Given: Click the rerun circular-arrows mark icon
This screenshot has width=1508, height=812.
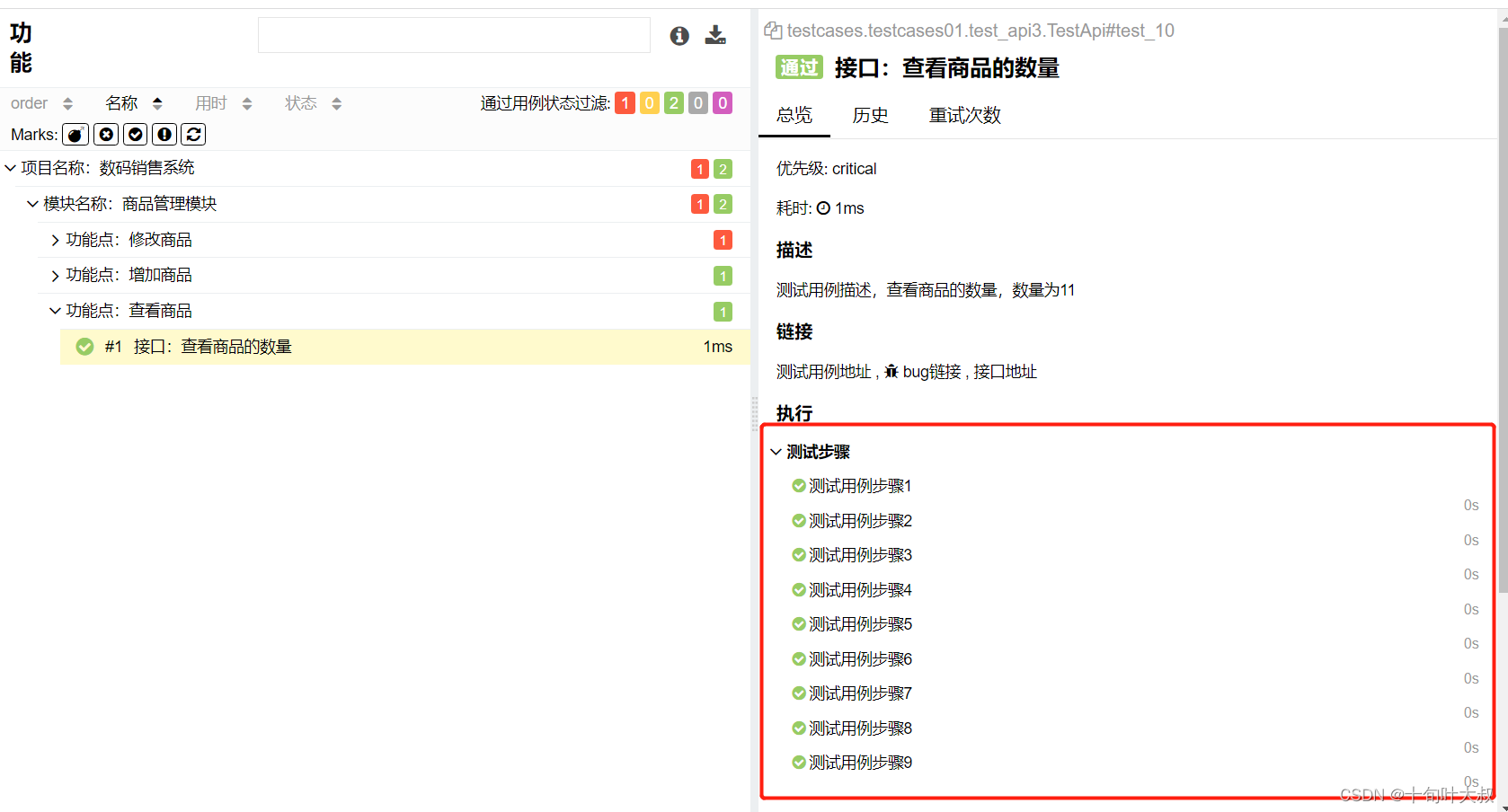Looking at the screenshot, I should click(x=193, y=134).
